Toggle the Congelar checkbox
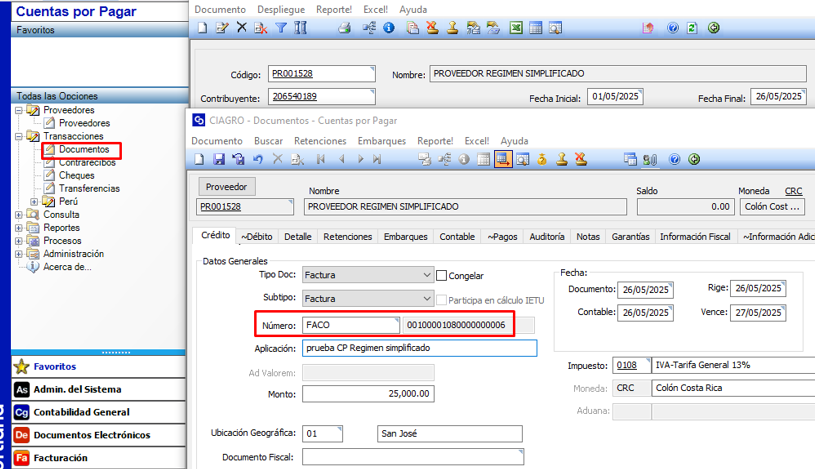The height and width of the screenshot is (469, 815). tap(442, 275)
